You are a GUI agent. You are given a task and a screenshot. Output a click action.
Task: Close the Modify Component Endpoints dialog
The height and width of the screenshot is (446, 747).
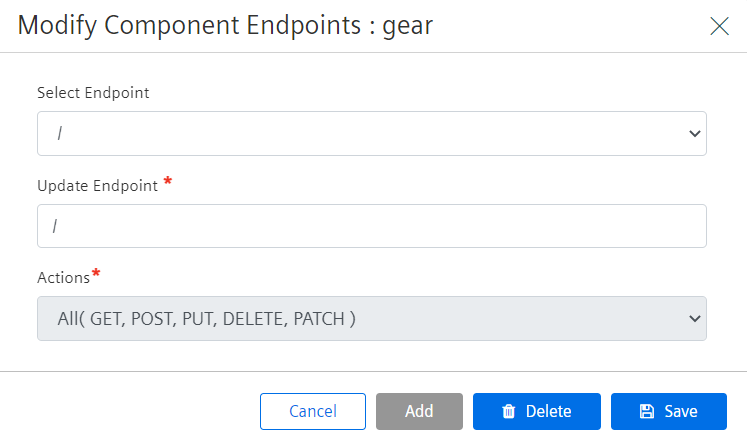click(719, 26)
